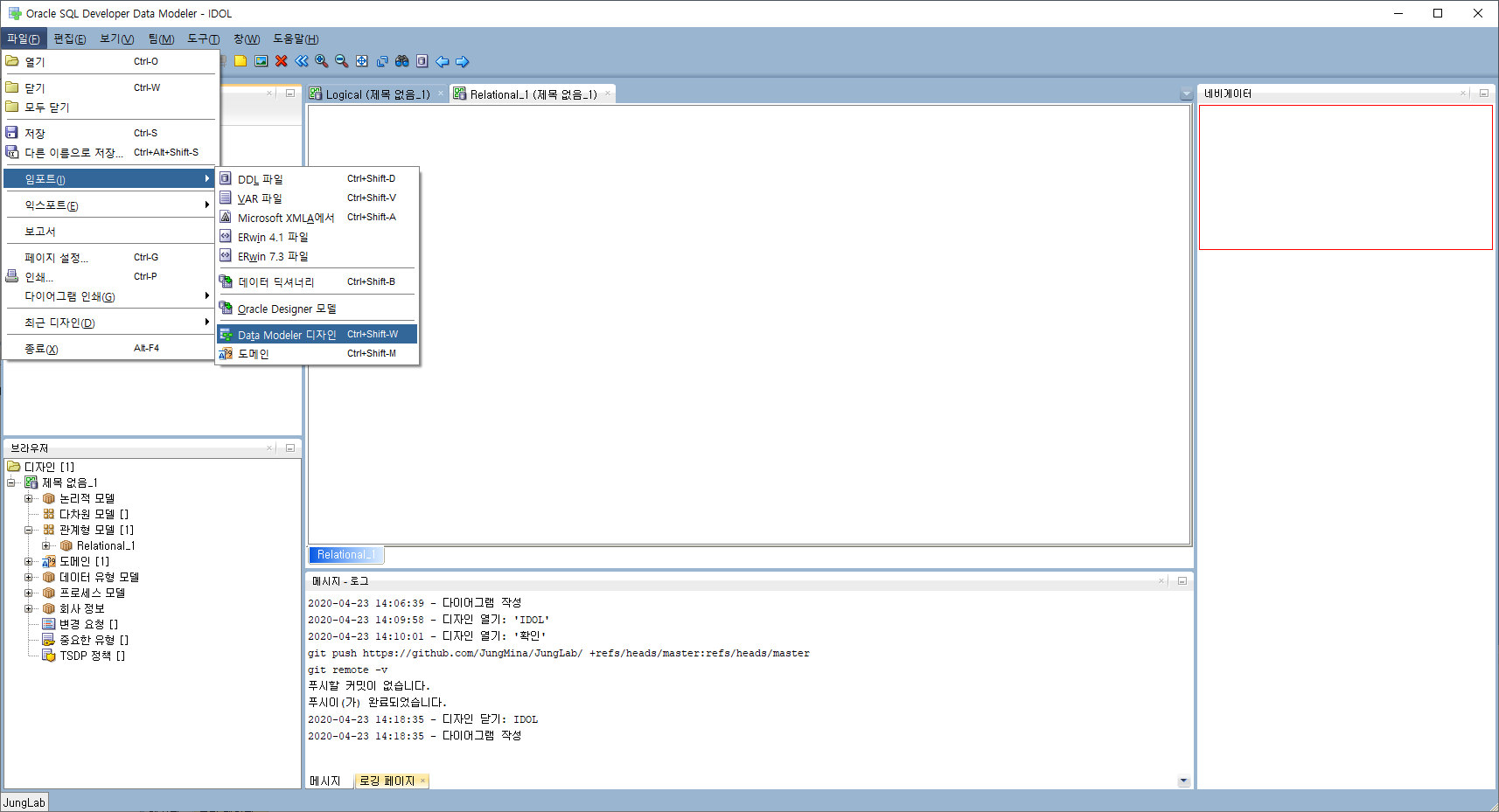Click the JungLab status bar entry

(x=24, y=802)
